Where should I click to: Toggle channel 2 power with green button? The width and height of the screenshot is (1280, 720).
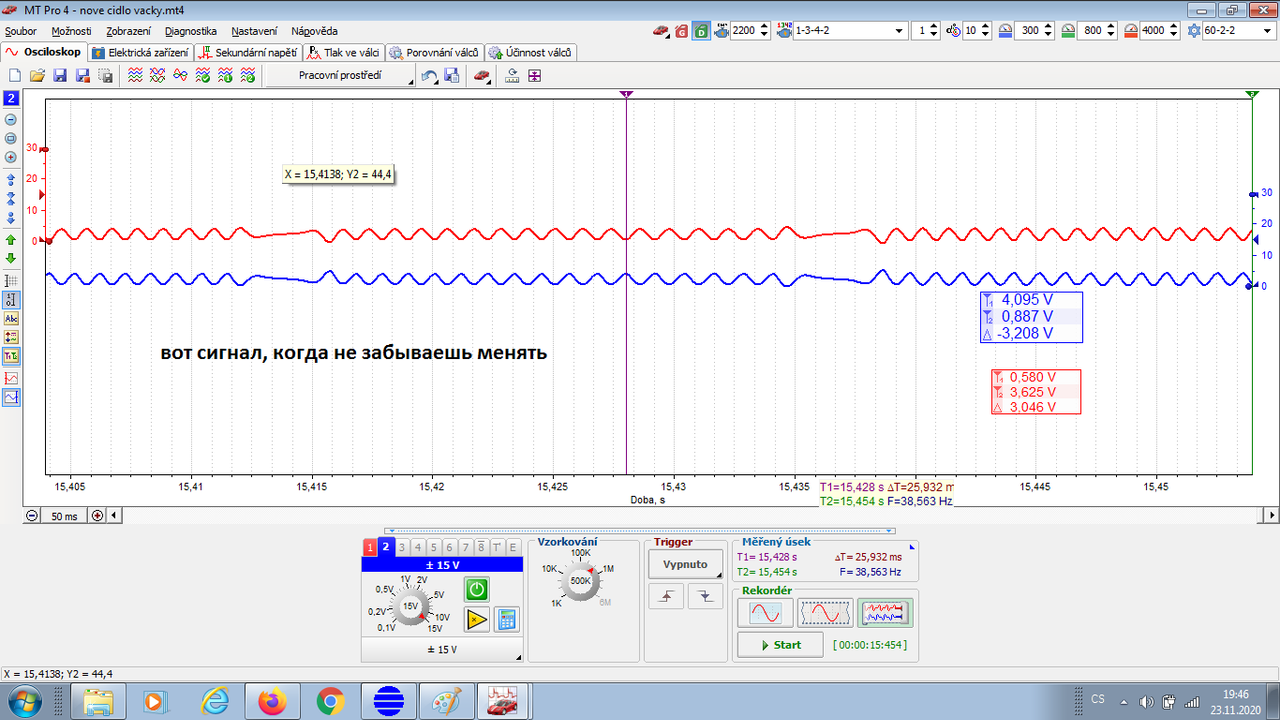tap(476, 589)
